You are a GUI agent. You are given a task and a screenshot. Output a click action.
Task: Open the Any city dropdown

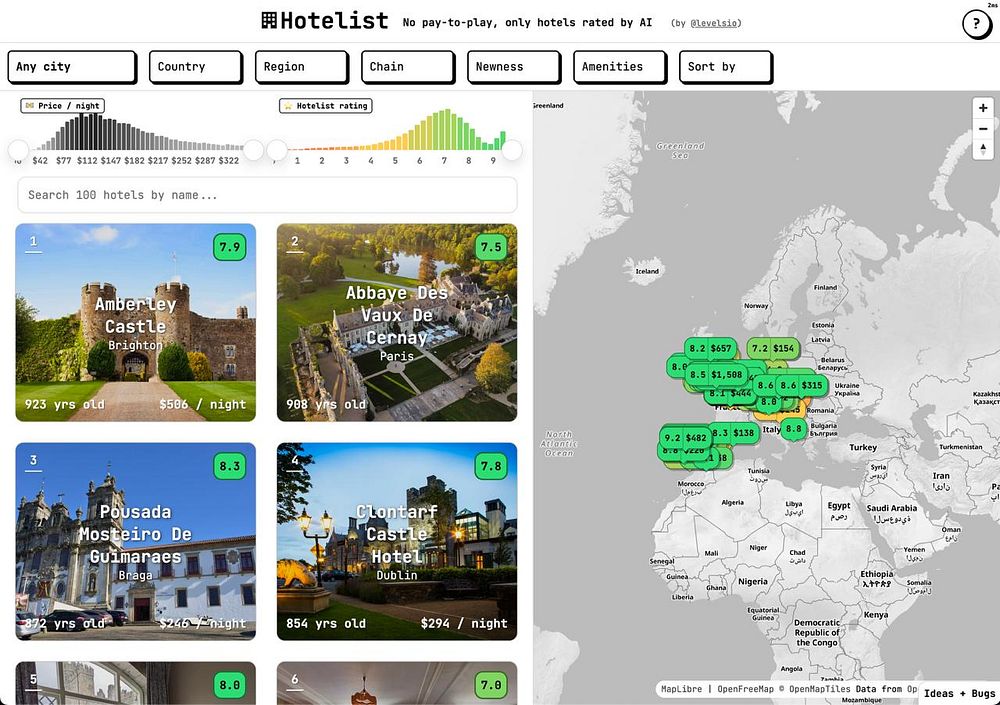(x=72, y=67)
